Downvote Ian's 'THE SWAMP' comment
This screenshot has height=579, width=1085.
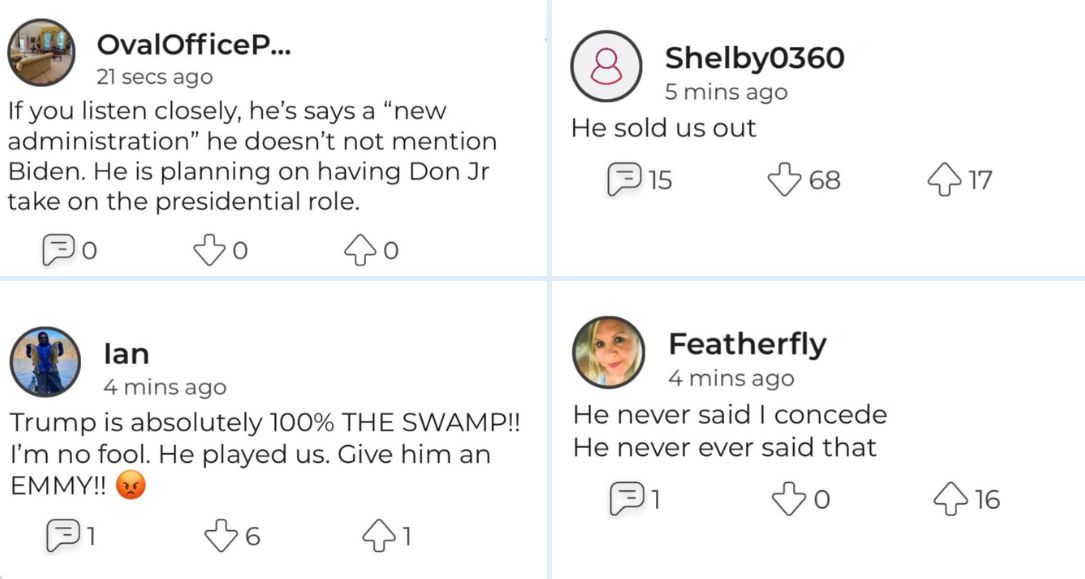pyautogui.click(x=220, y=537)
